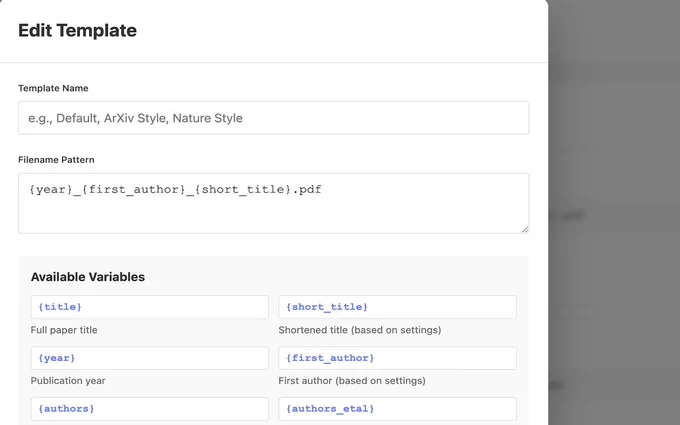Pick the {year} variable chip

(149, 358)
